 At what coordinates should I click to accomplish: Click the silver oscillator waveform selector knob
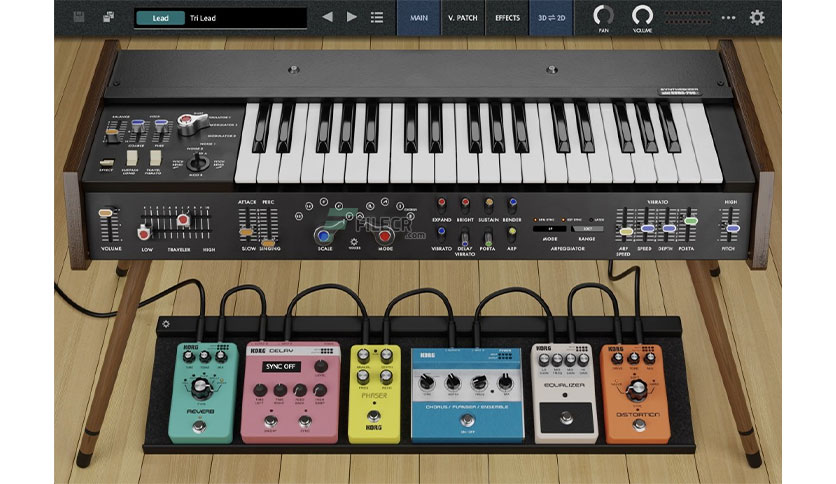pyautogui.click(x=190, y=124)
